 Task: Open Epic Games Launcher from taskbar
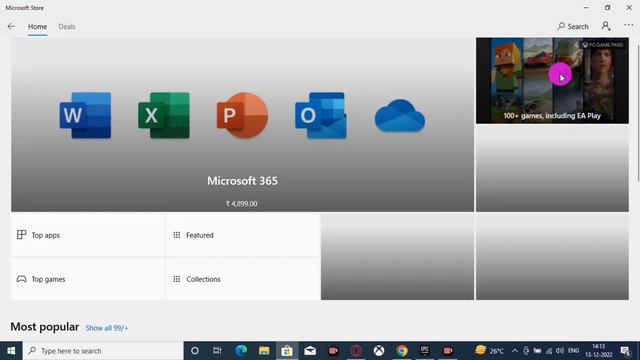[x=425, y=350]
